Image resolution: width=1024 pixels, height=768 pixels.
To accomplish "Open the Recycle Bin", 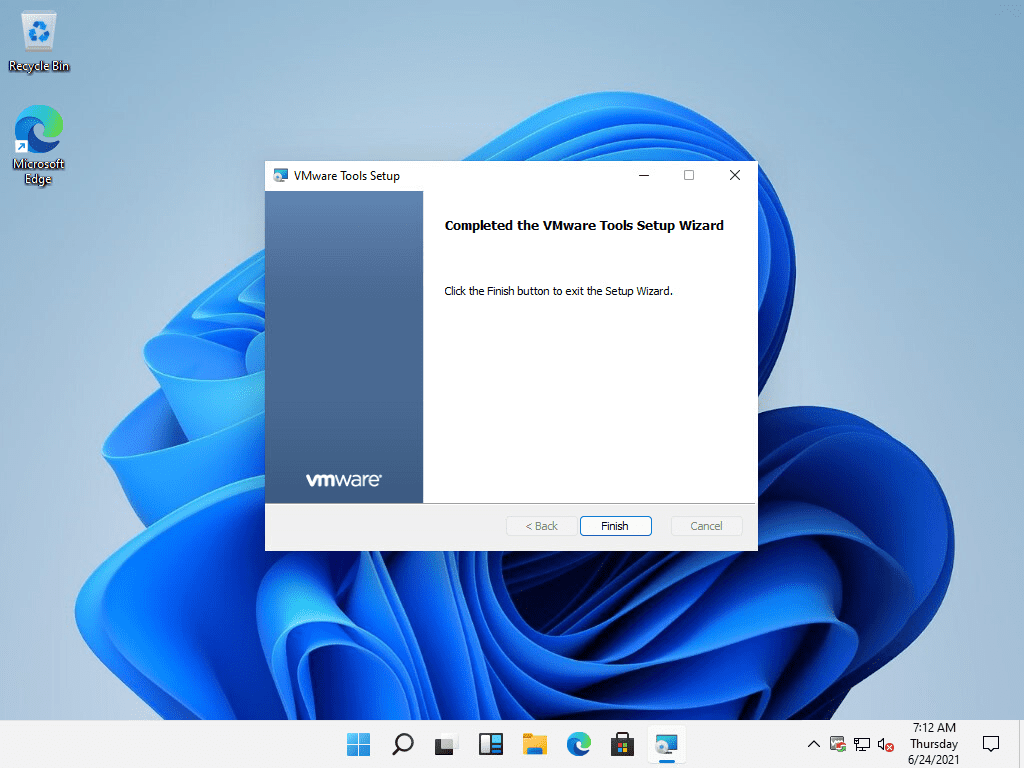I will pyautogui.click(x=38, y=33).
